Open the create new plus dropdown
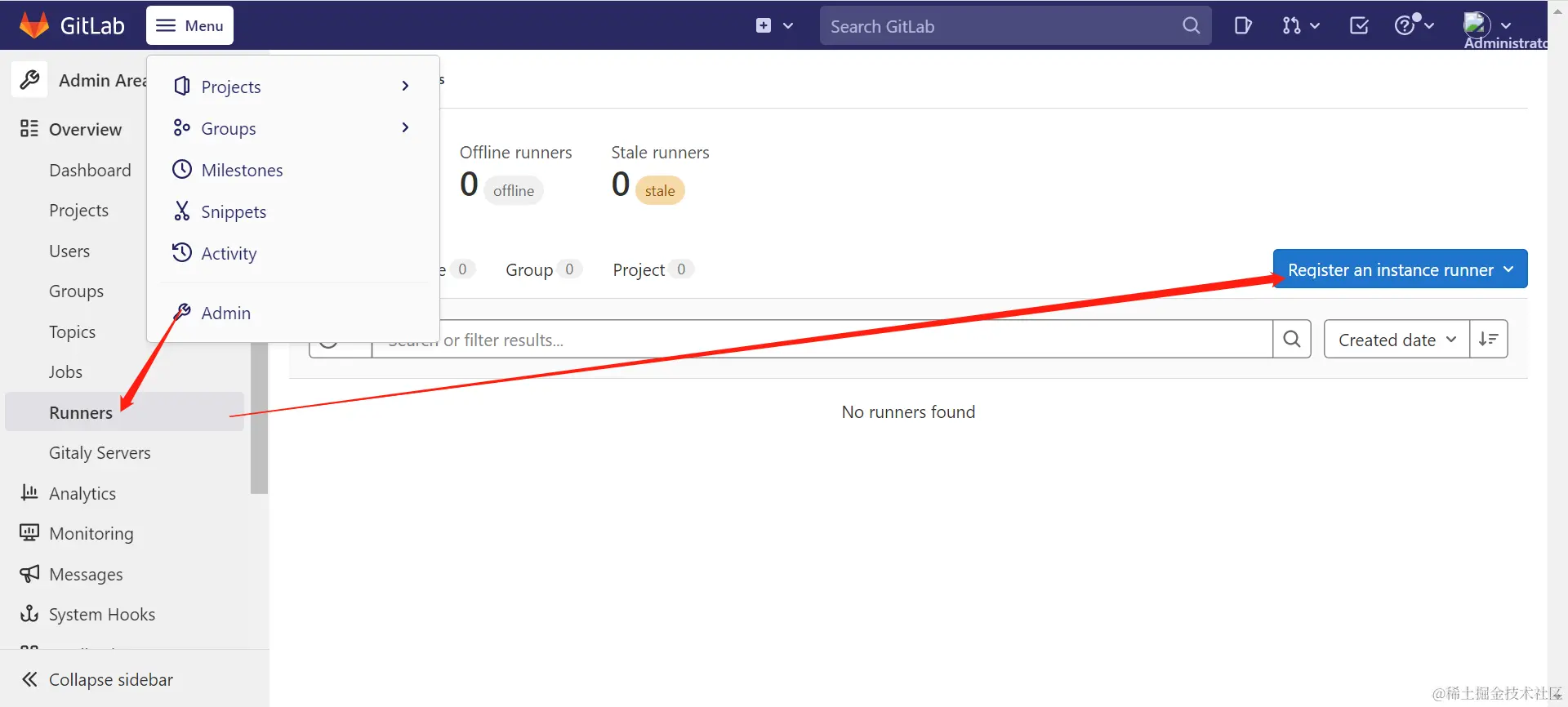This screenshot has height=707, width=1568. pyautogui.click(x=774, y=25)
